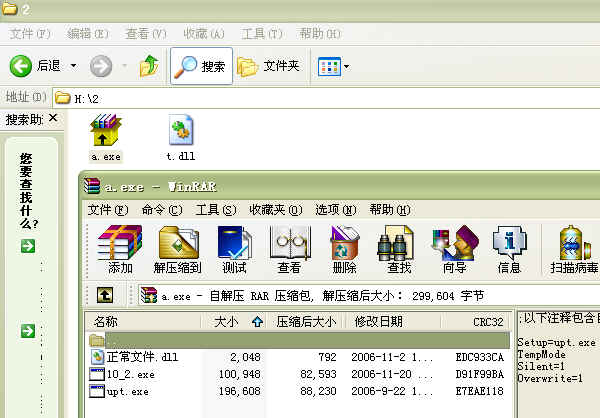Screen dimensions: 600x418
Task: Click the TempMode comment line
Action: (x=541, y=354)
